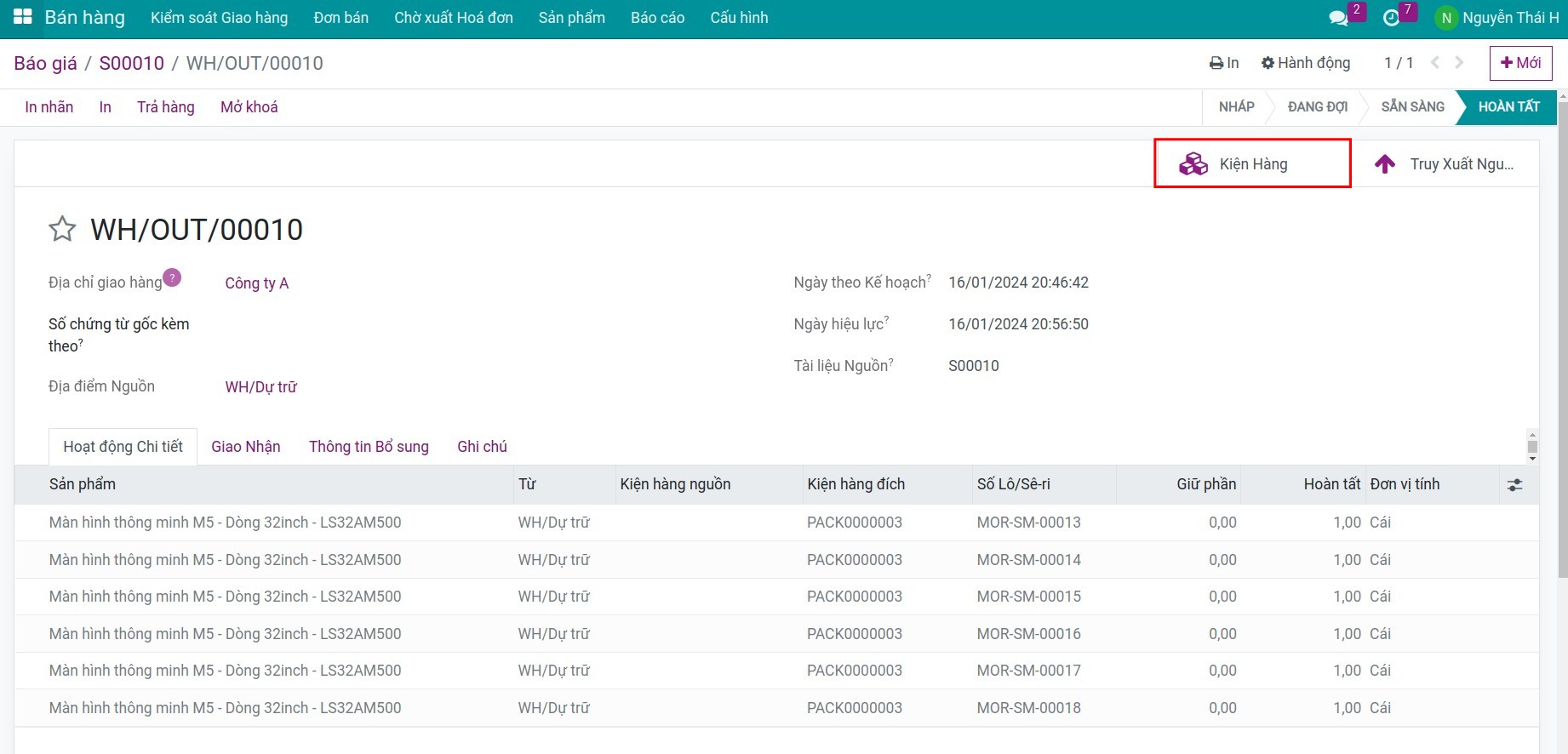
Task: Go to previous record arrow
Action: coord(1435,63)
